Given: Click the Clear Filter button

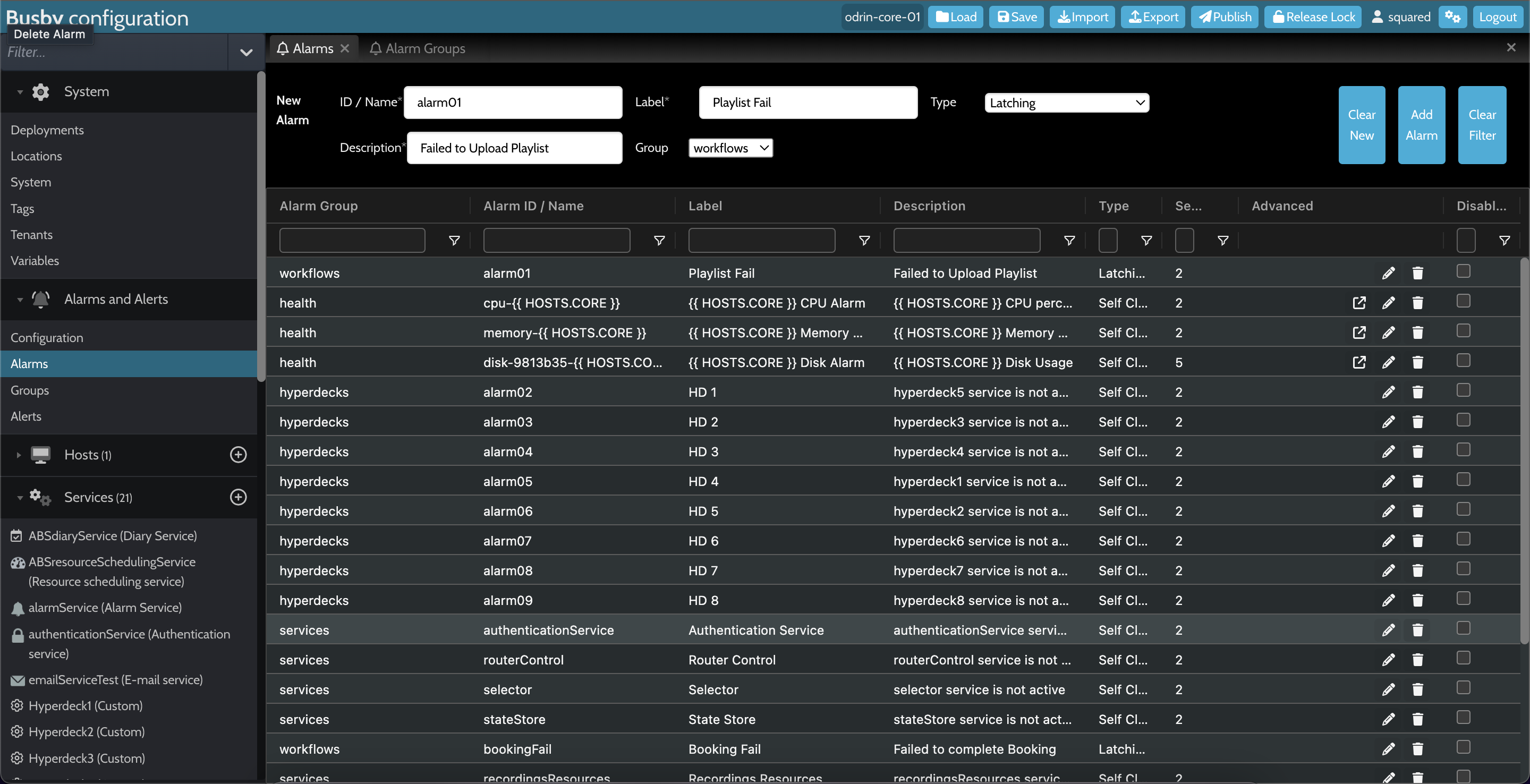Looking at the screenshot, I should (1482, 125).
